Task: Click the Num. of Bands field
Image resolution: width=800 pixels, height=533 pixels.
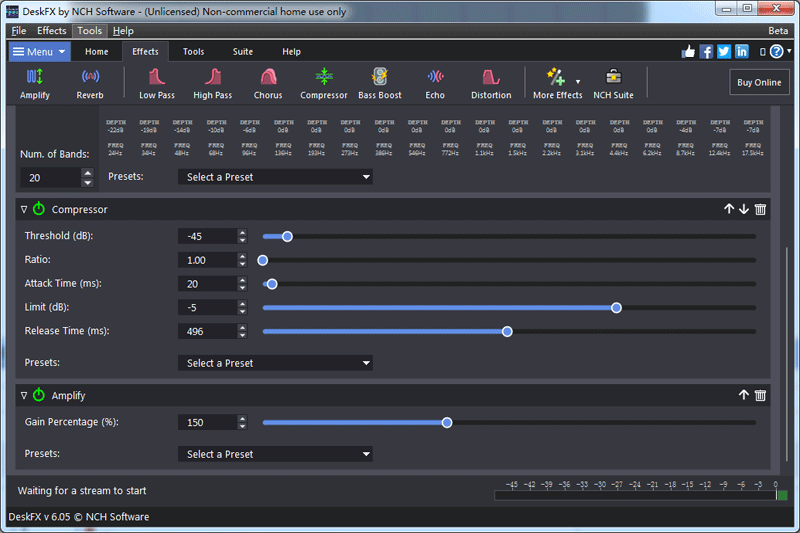Action: pyautogui.click(x=51, y=178)
